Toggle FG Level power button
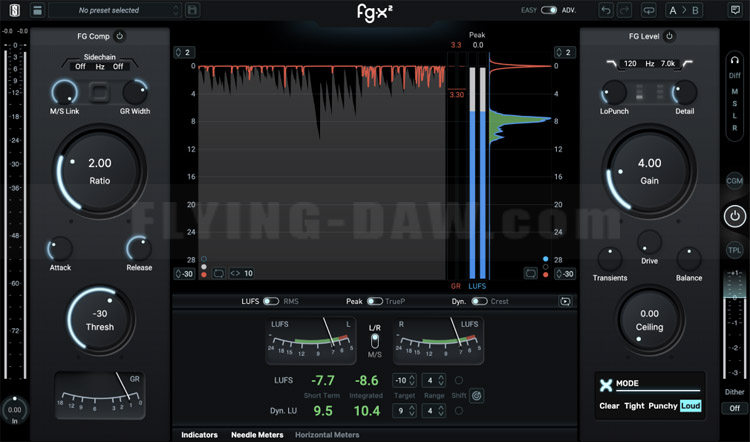 coord(669,36)
